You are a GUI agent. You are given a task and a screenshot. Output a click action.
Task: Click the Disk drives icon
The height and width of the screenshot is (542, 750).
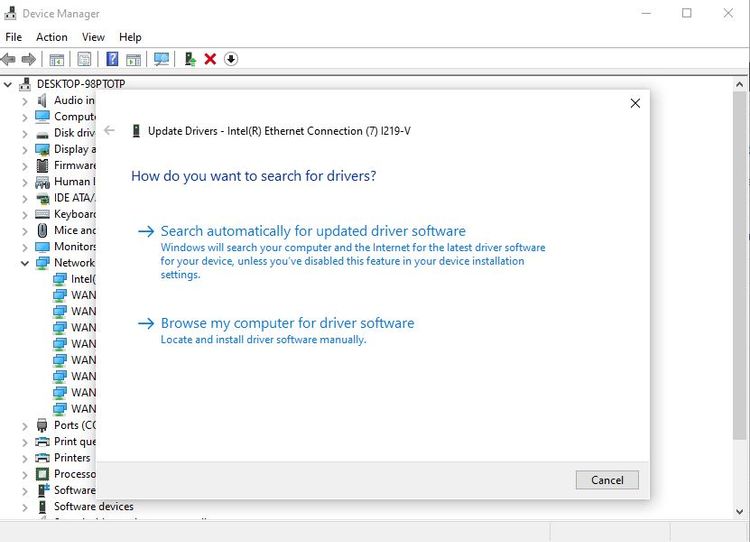click(x=42, y=135)
